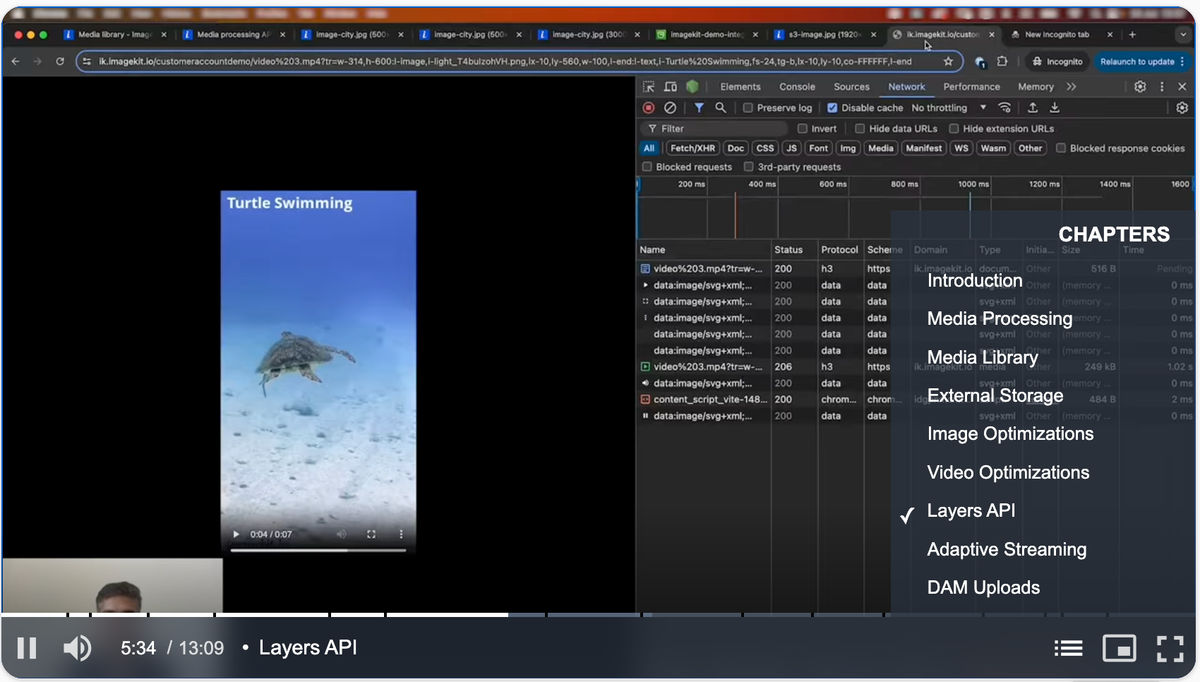Jump to DAM Uploads chapter
Screen dimensions: 1200x682
point(983,587)
